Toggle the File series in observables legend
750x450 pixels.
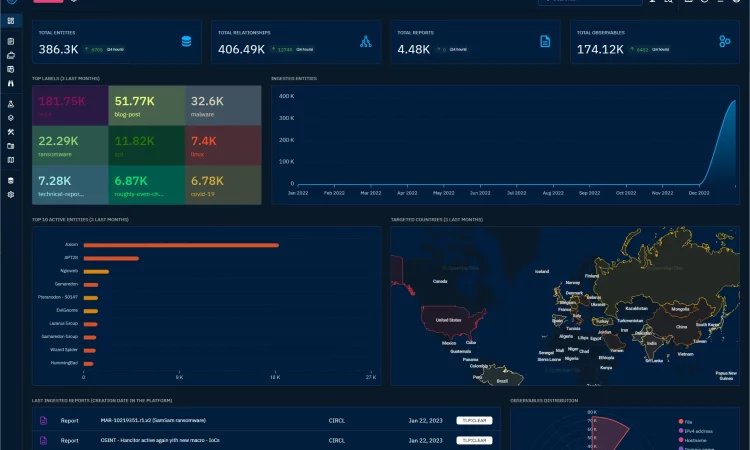pyautogui.click(x=685, y=422)
